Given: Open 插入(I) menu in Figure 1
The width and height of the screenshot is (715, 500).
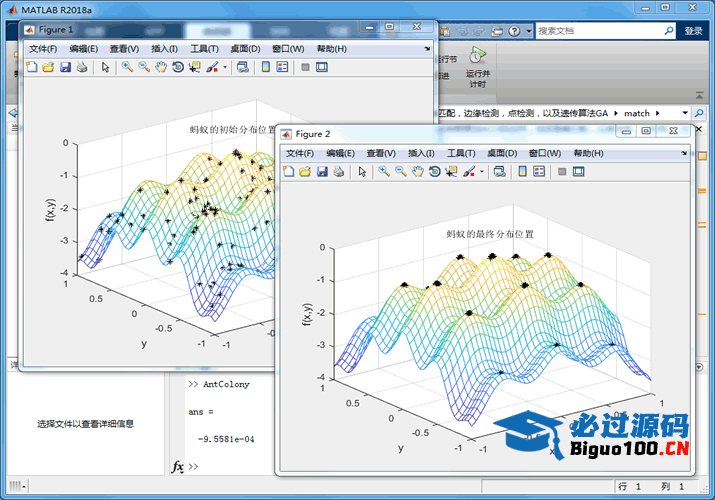Looking at the screenshot, I should (x=164, y=49).
